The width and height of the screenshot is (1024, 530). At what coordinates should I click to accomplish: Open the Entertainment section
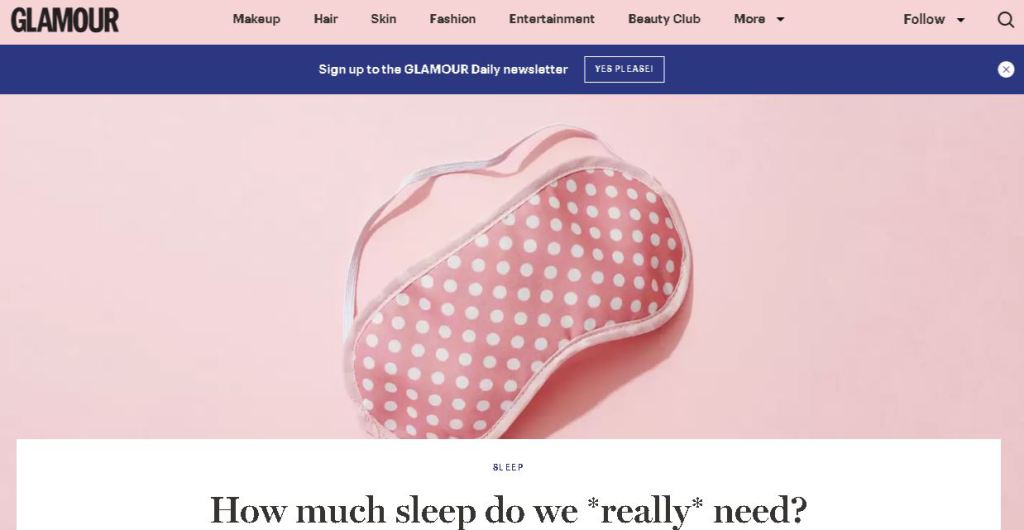point(552,19)
